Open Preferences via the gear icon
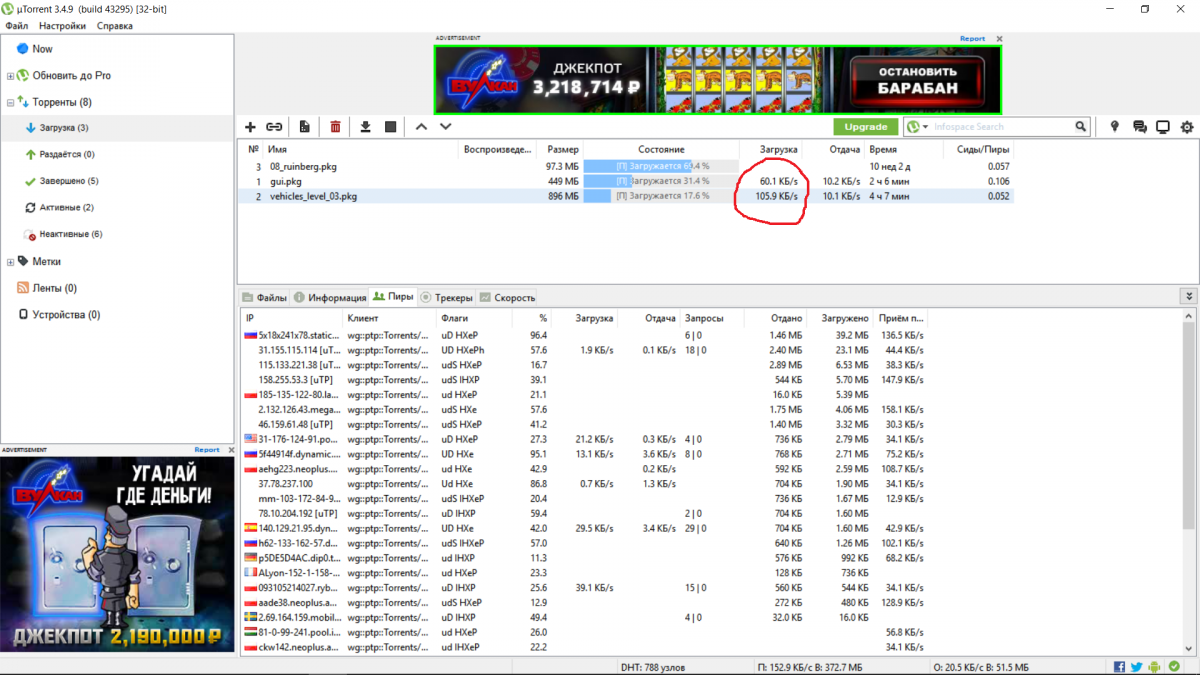Viewport: 1200px width, 675px height. click(x=1187, y=127)
